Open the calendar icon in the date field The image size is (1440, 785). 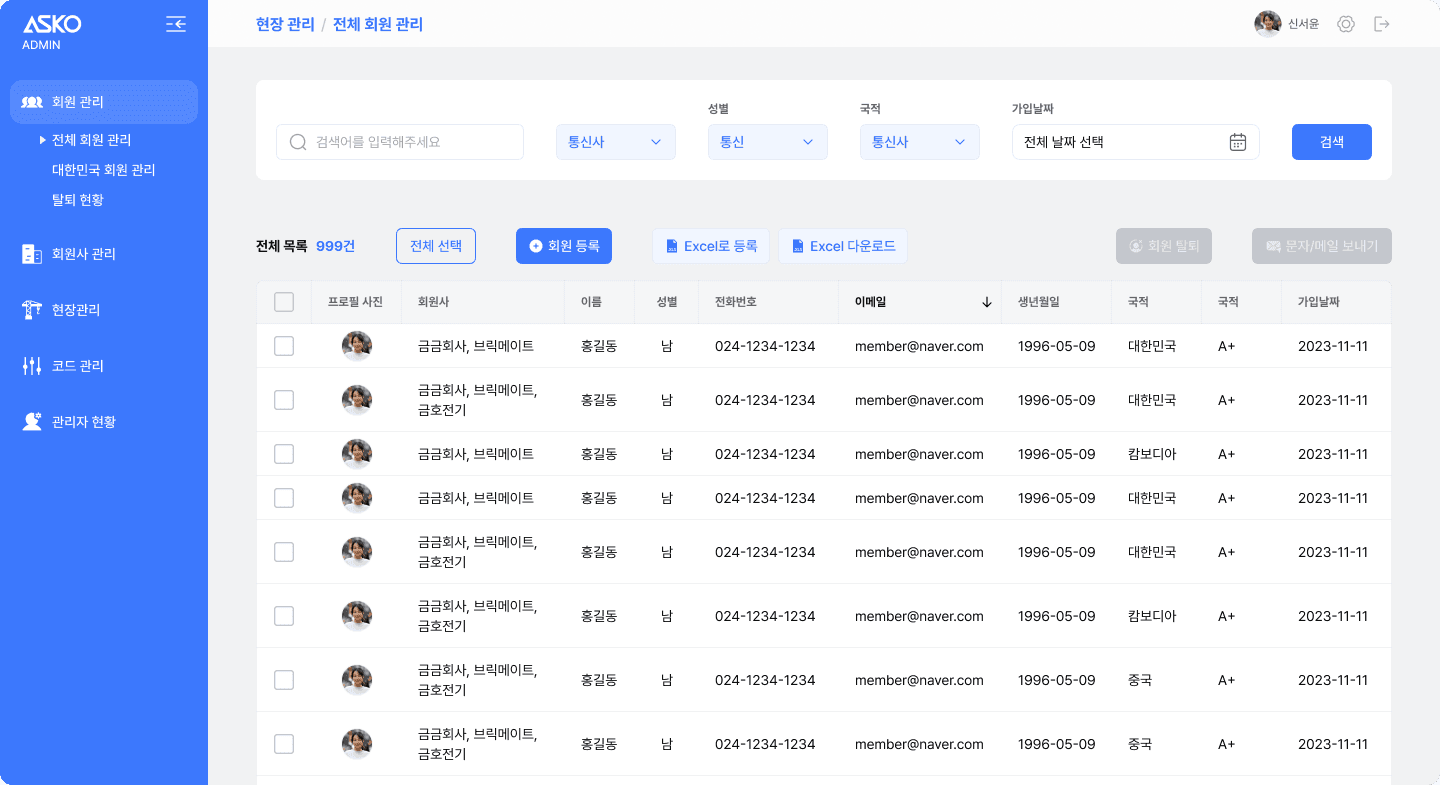[1237, 142]
